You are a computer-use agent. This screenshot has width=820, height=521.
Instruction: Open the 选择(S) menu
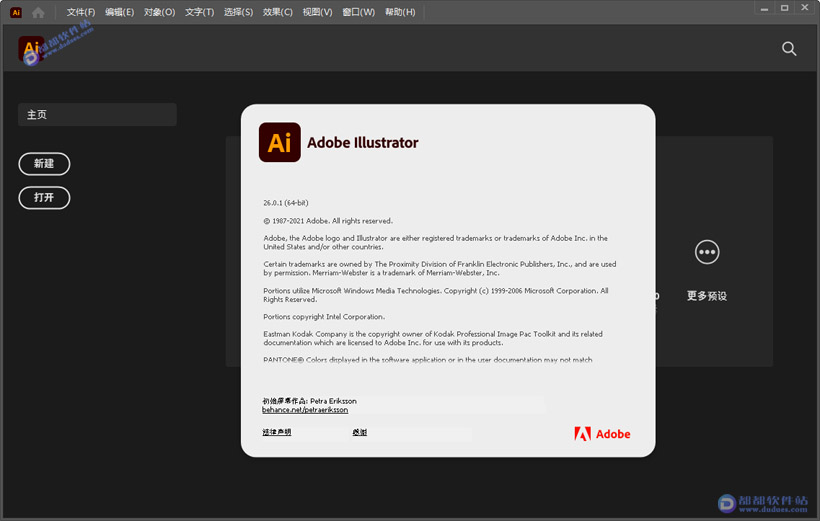click(x=238, y=12)
